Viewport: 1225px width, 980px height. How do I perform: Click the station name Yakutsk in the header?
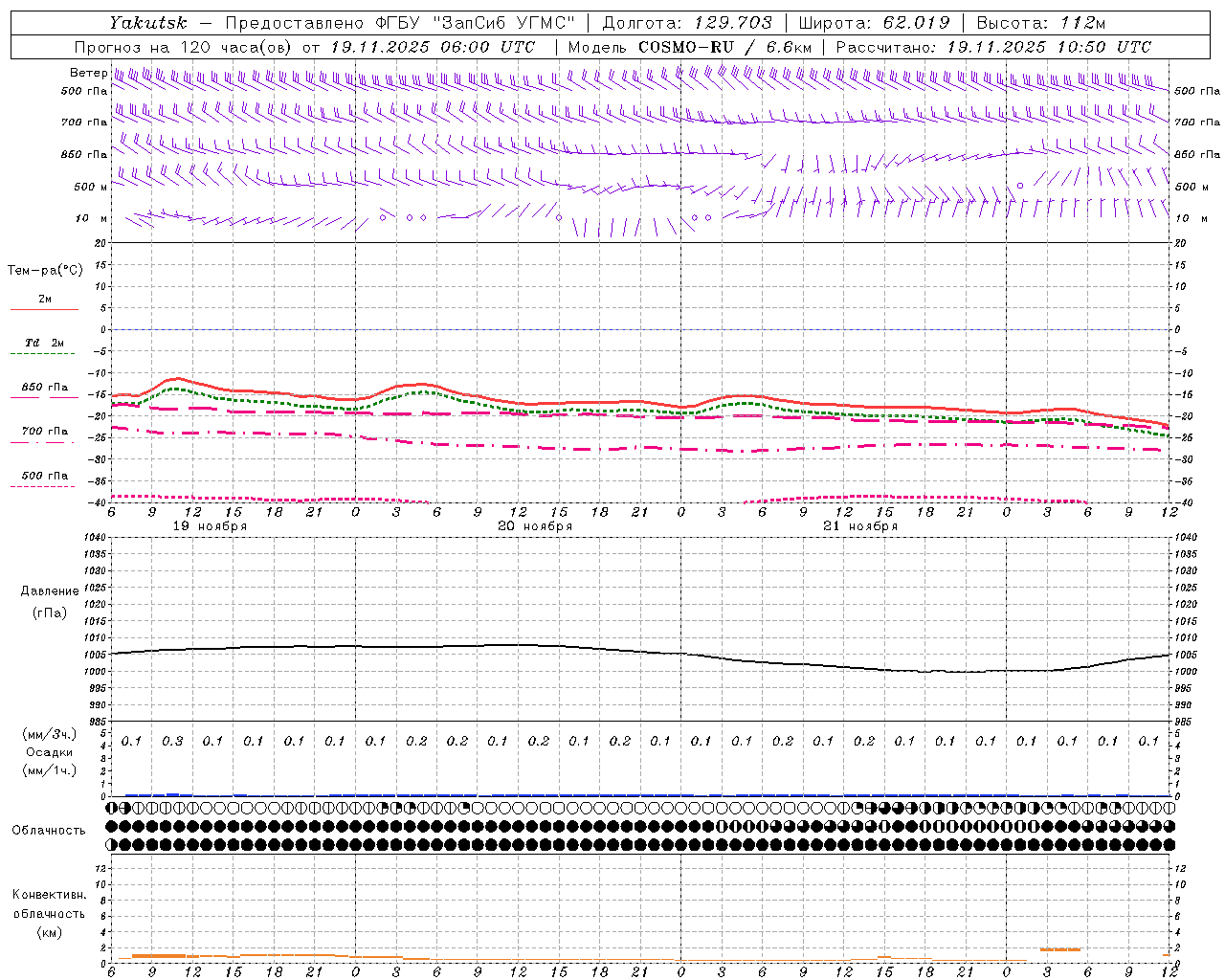[147, 23]
